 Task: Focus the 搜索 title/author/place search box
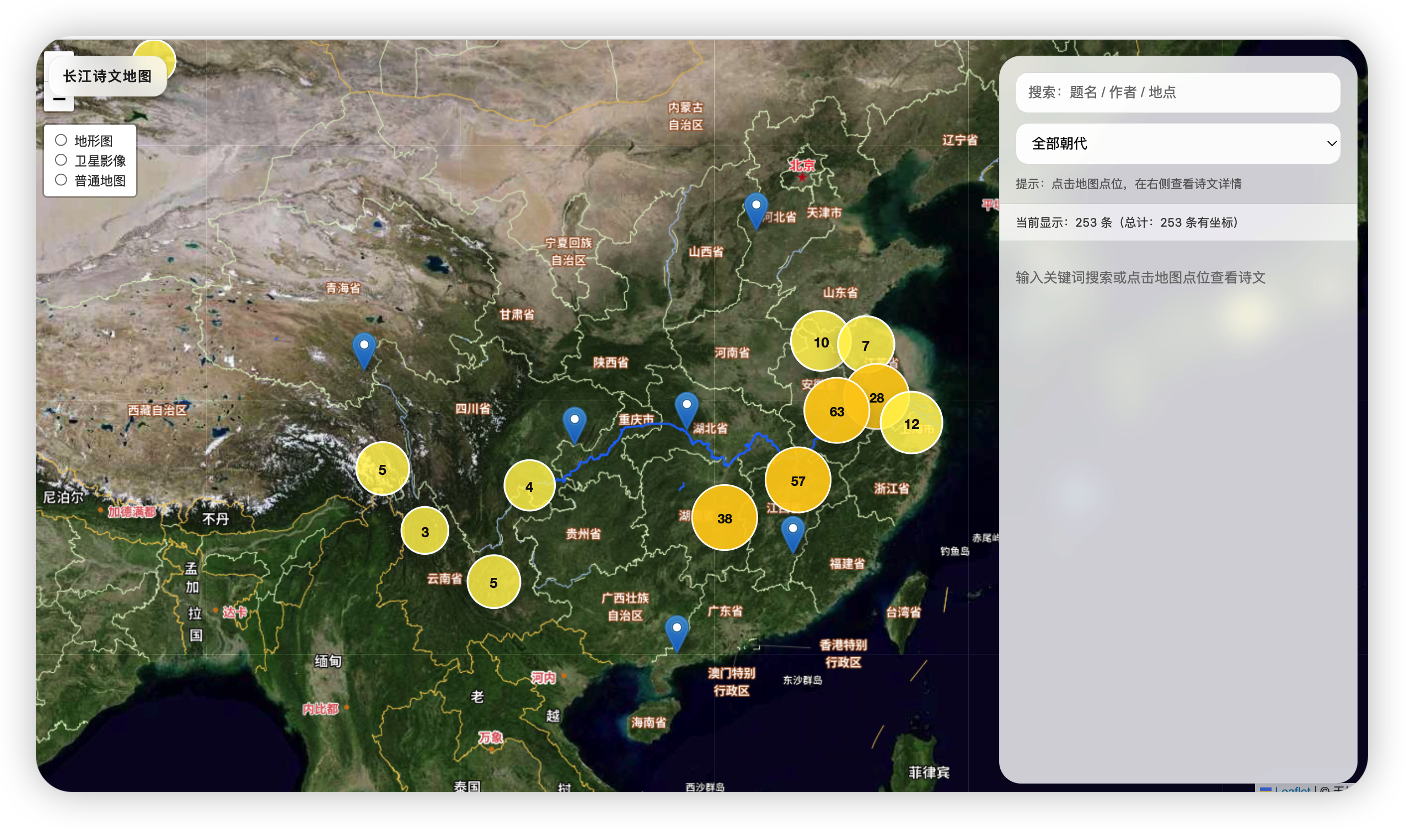click(1177, 92)
